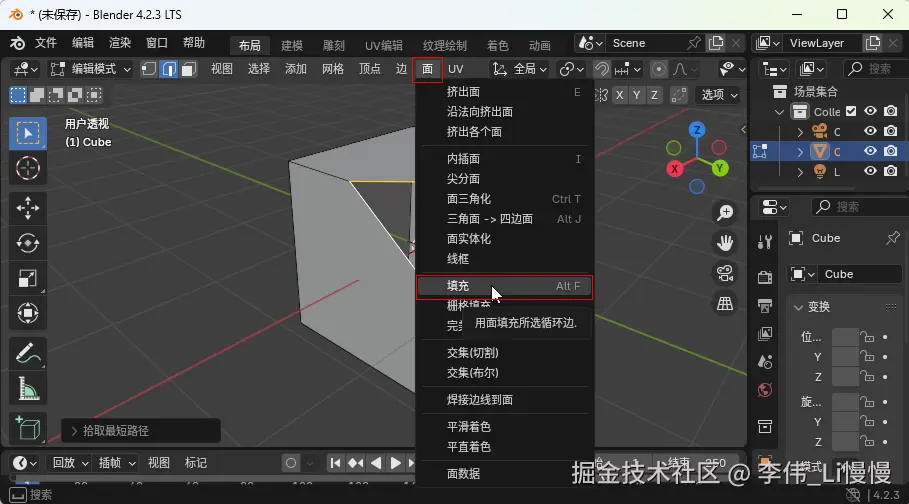Image resolution: width=909 pixels, height=504 pixels.
Task: Click the Cube object name field
Action: click(860, 274)
